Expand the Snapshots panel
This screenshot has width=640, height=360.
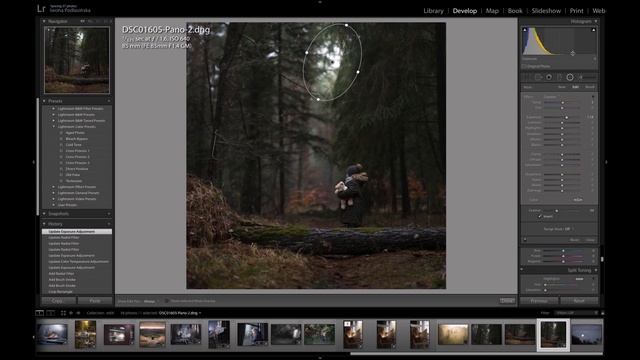pyautogui.click(x=44, y=213)
